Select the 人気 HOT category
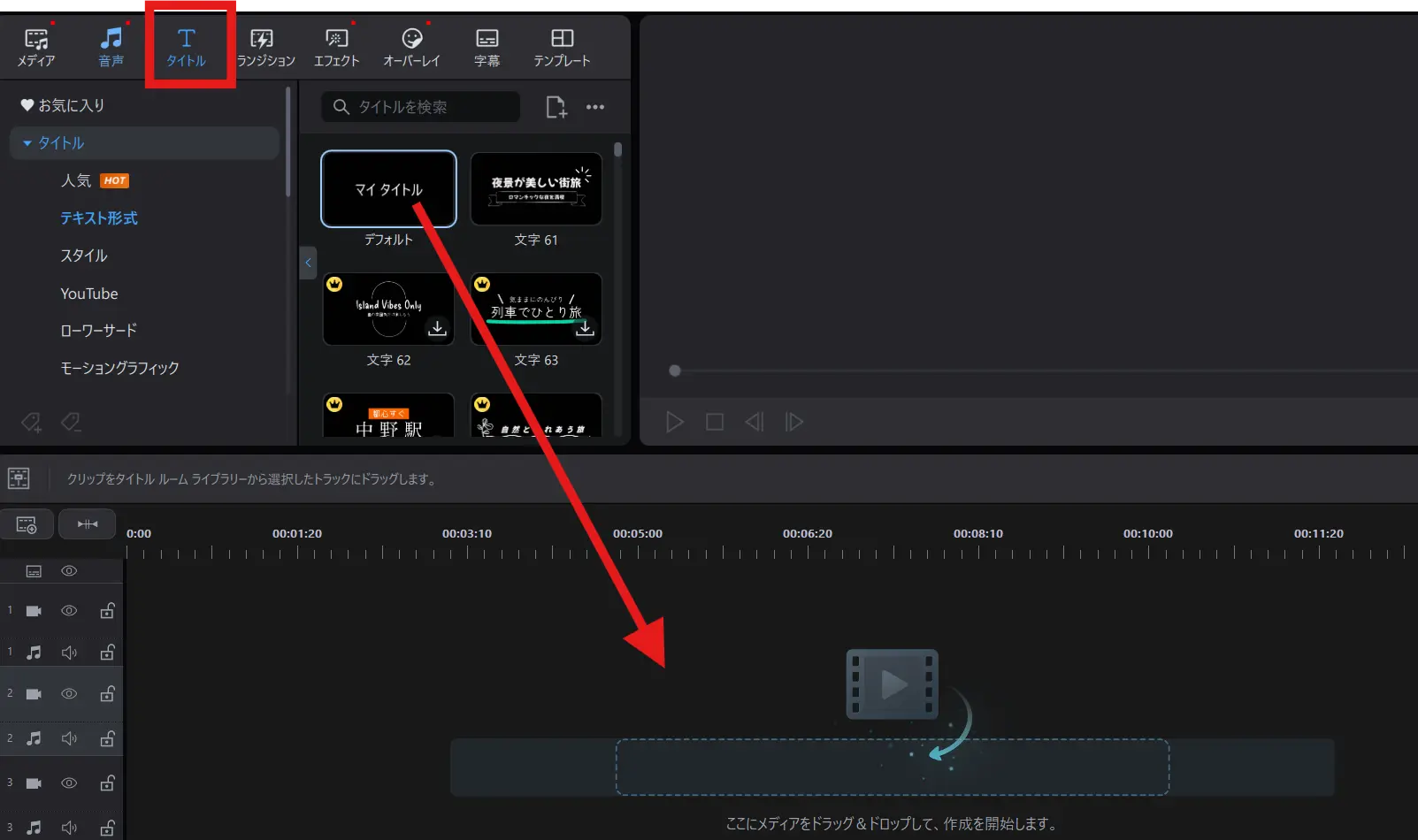 coord(95,180)
